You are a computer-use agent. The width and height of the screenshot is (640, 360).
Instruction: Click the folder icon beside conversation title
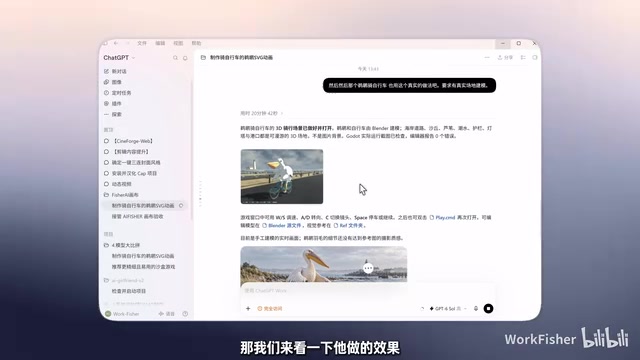point(203,58)
